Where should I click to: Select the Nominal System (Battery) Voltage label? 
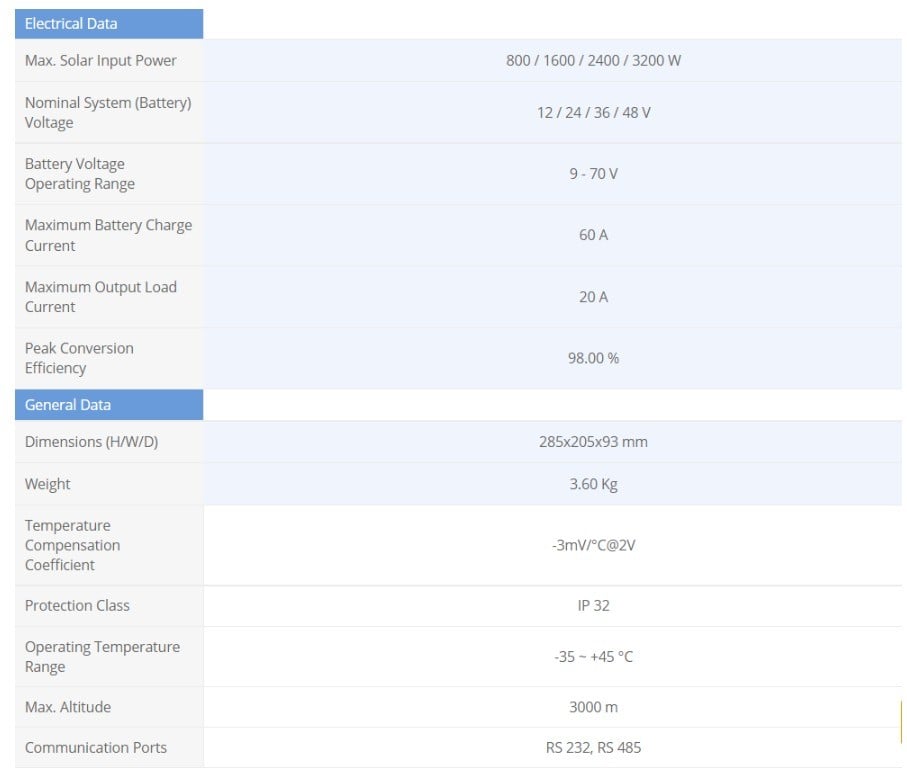pos(107,112)
